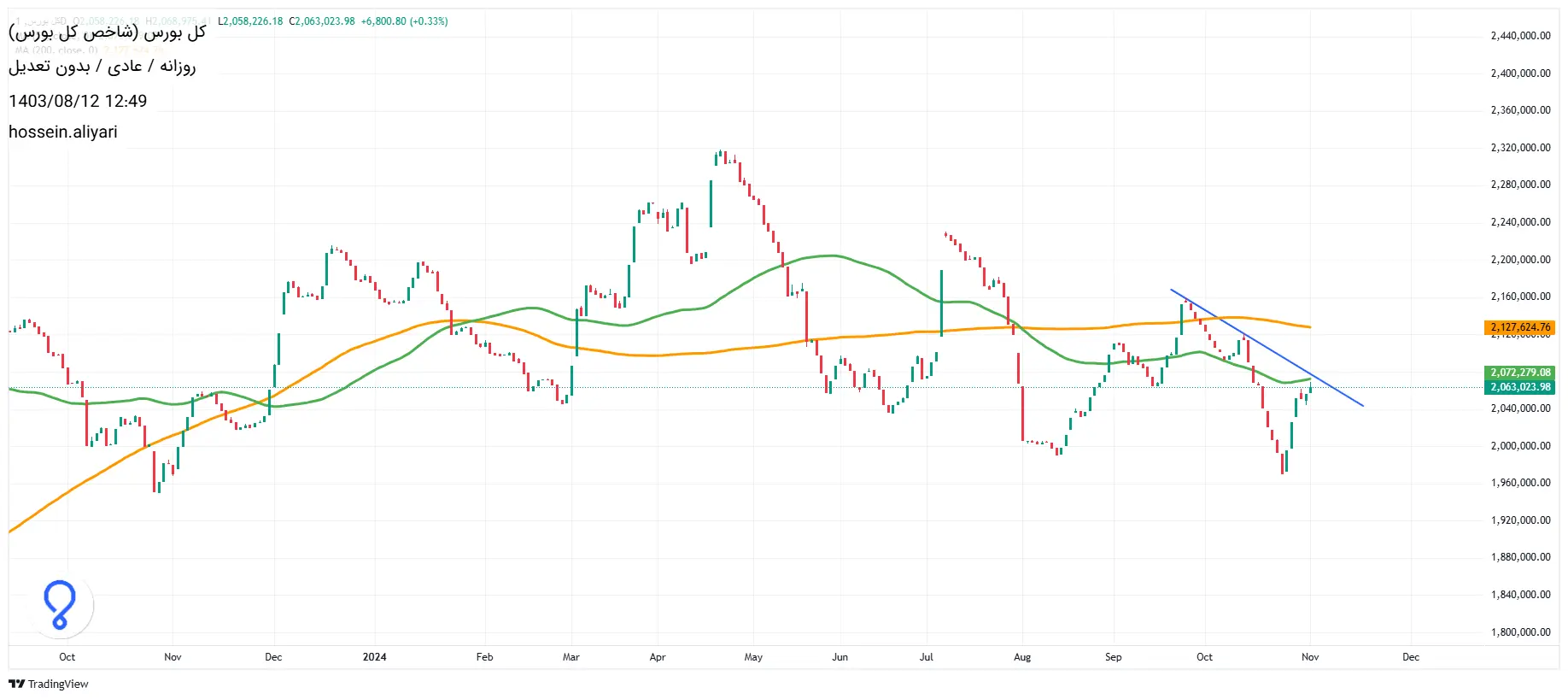Click the 1,920,000.00 price axis label
Image resolution: width=1568 pixels, height=699 pixels.
[1520, 520]
